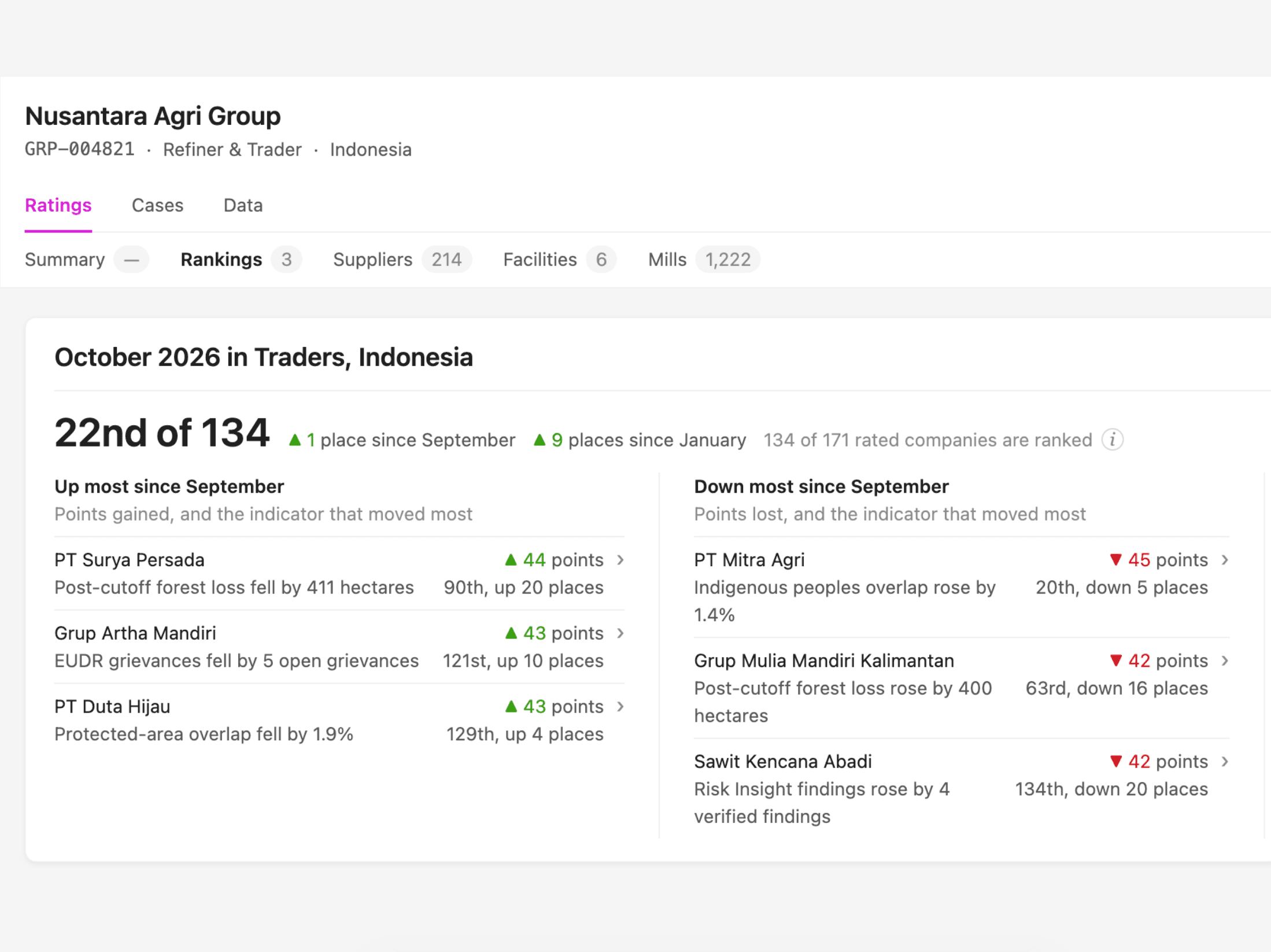Click 'Post-cutoff forest loss fell by 411 hectares'
Viewport: 1271px width, 952px height.
(x=234, y=588)
